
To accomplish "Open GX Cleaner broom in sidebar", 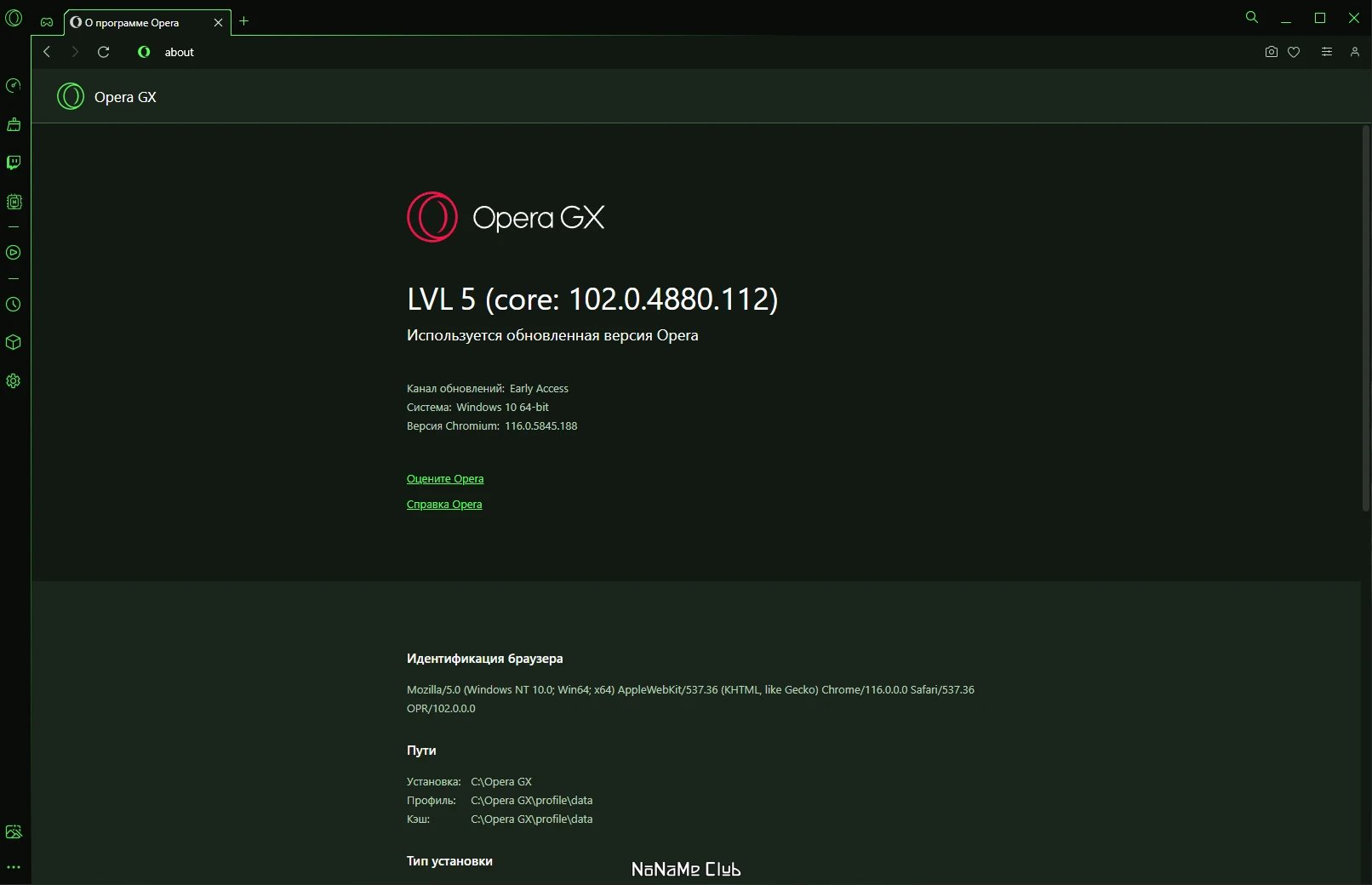I will (x=14, y=124).
